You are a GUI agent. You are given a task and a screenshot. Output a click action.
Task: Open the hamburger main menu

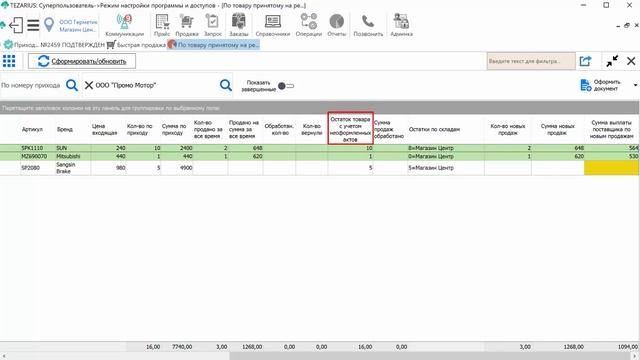tap(33, 25)
